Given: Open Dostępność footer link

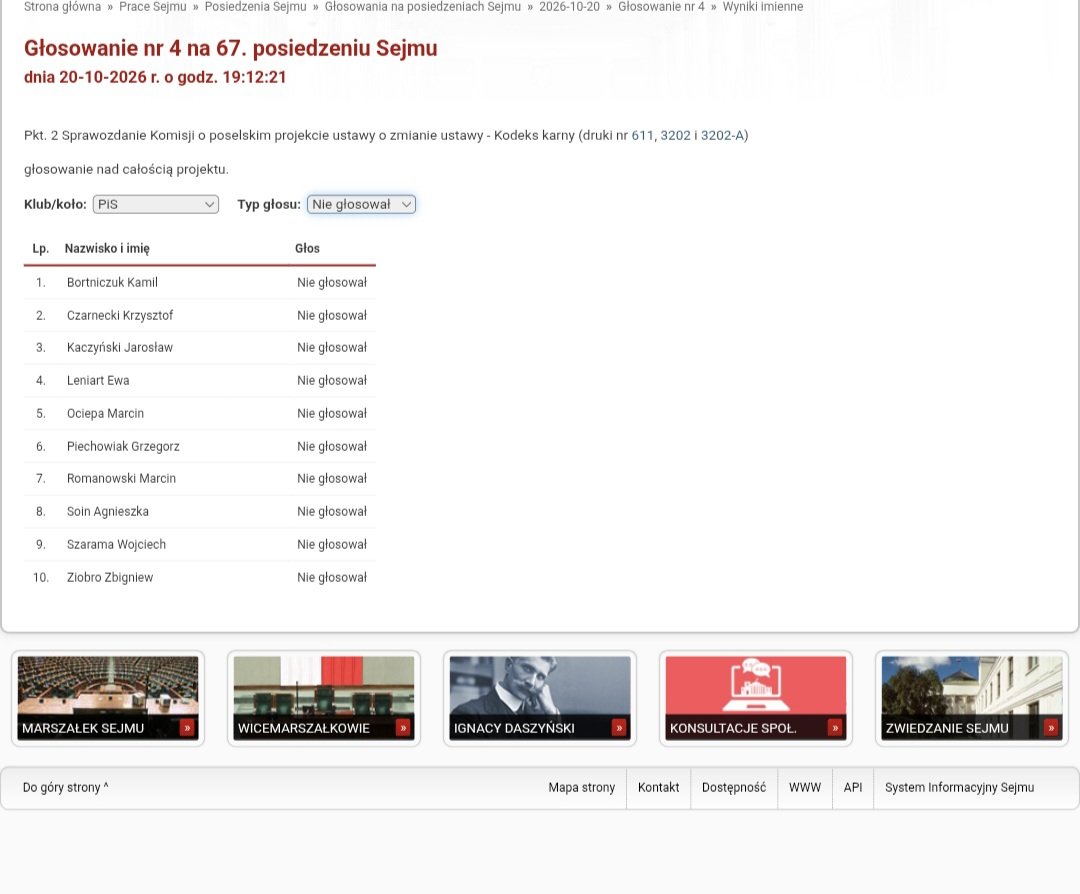Looking at the screenshot, I should click(734, 787).
